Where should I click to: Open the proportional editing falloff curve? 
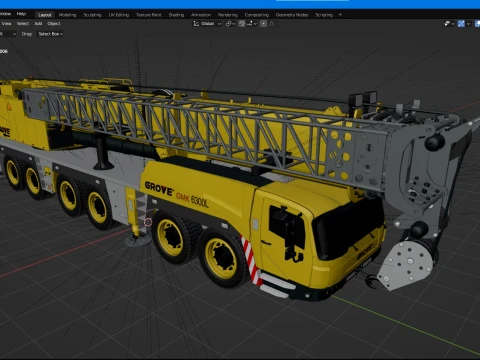point(272,24)
